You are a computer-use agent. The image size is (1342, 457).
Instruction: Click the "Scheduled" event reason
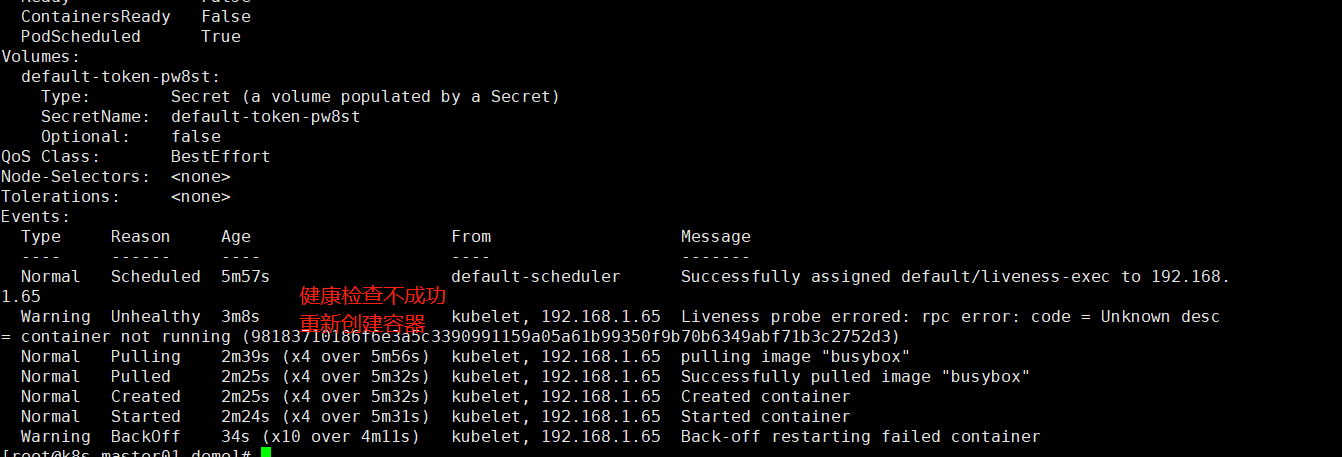156,276
